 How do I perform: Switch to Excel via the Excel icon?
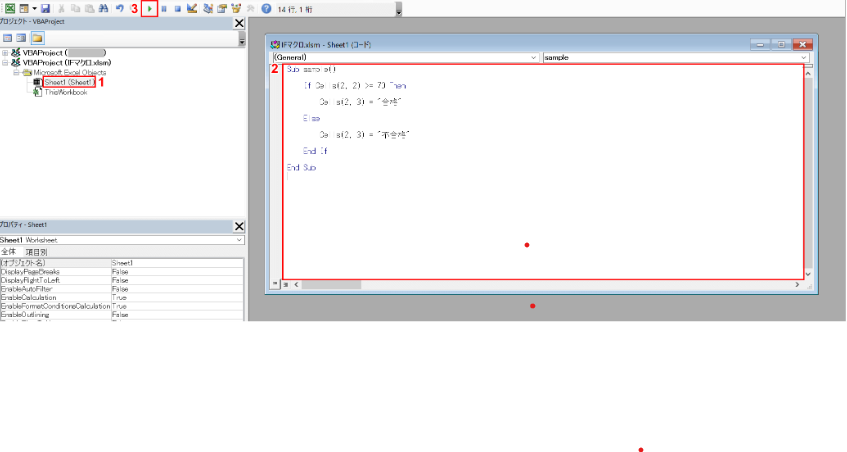click(8, 8)
